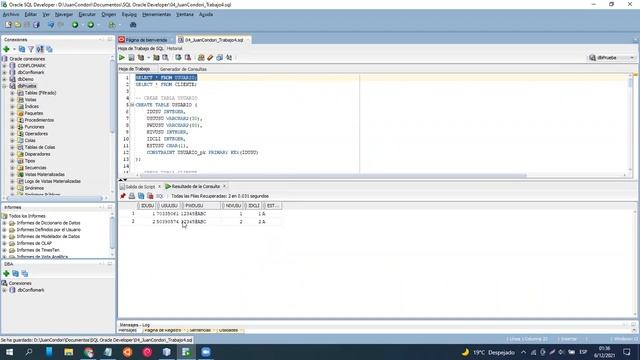This screenshot has height=360, width=640.
Task: Click the Open folder icon in main toolbar
Action: pos(18,25)
